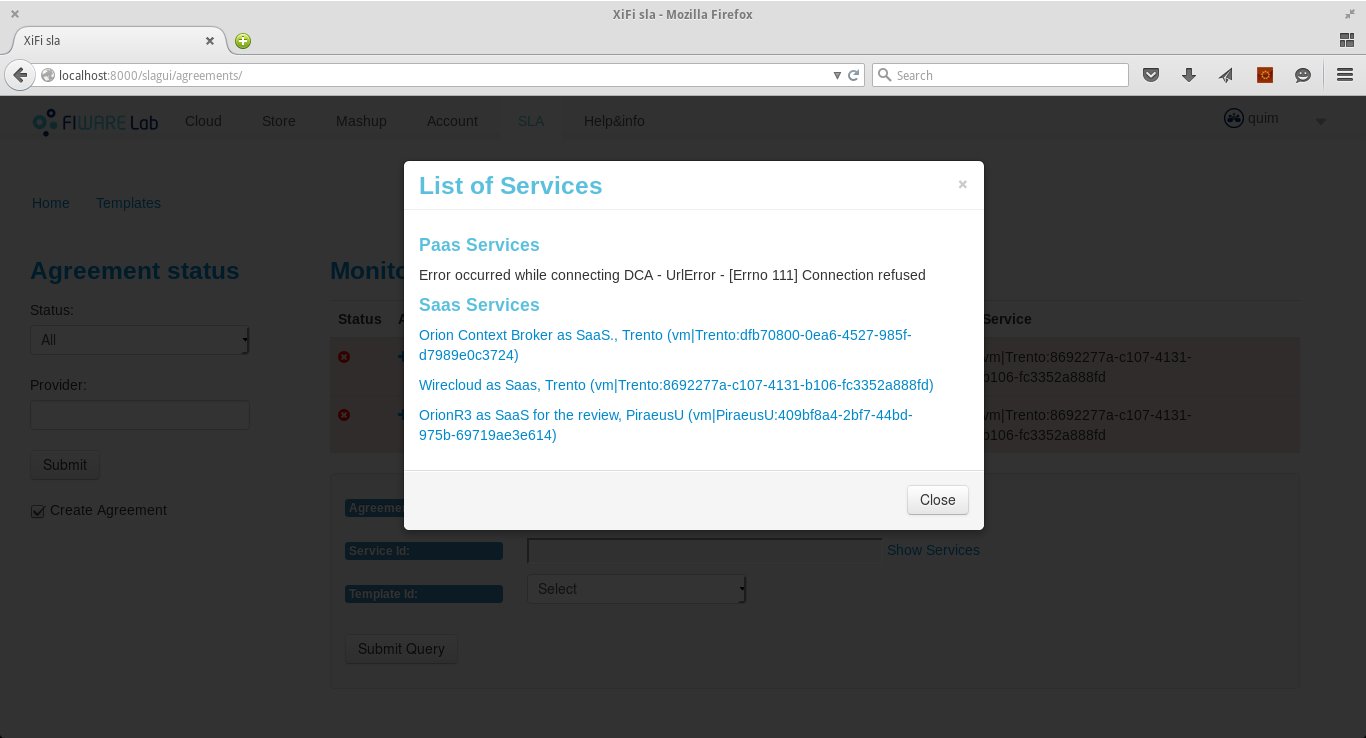1366x738 pixels.
Task: Open the URL history dropdown arrow
Action: pyautogui.click(x=838, y=75)
